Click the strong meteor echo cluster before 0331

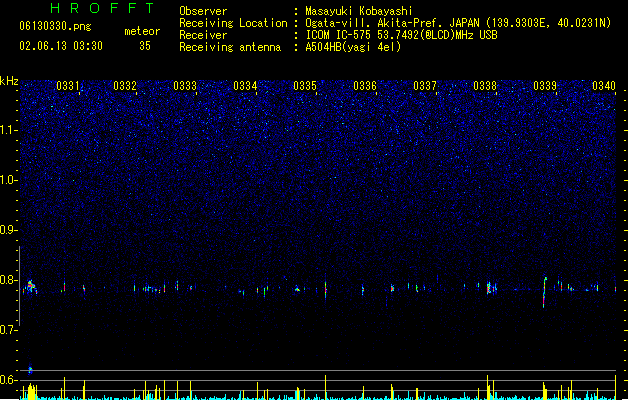(31, 287)
